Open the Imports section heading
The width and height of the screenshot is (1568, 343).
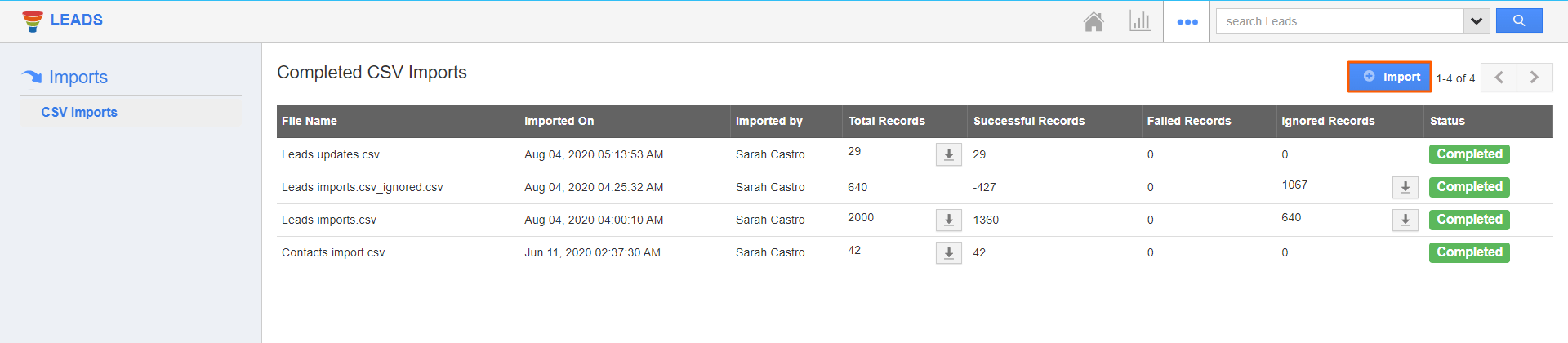(x=78, y=78)
